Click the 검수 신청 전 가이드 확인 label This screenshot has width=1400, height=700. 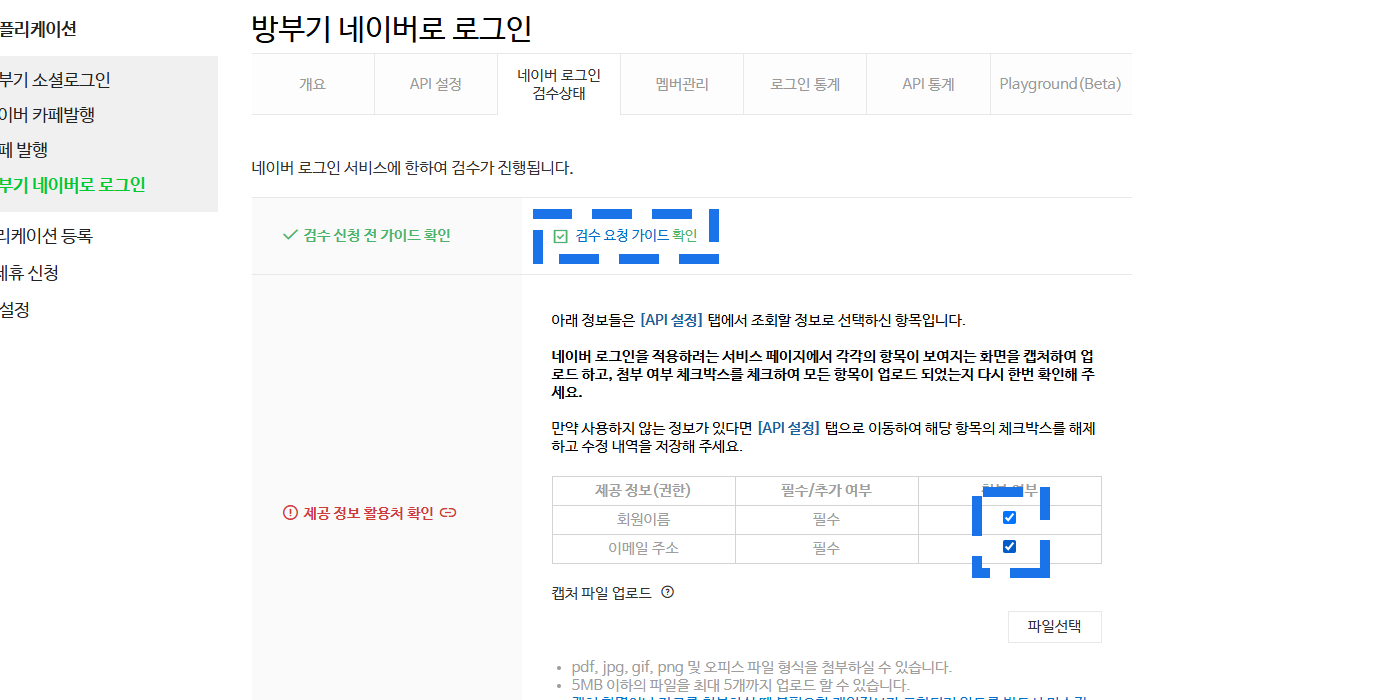point(377,235)
